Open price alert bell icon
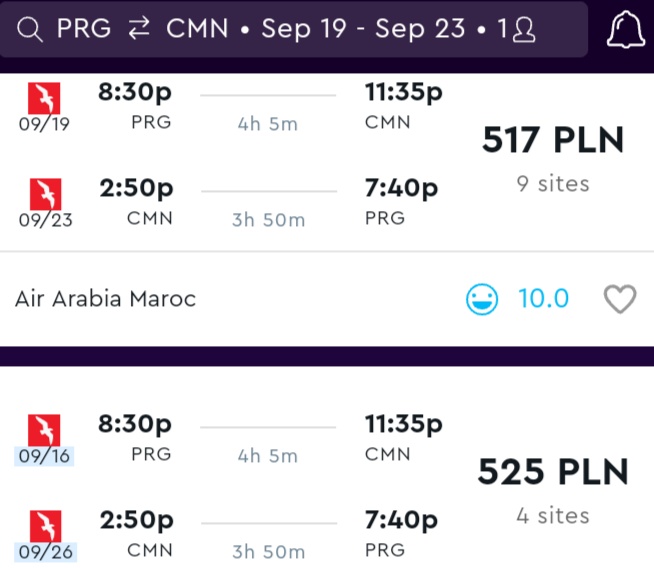The height and width of the screenshot is (568, 654). (625, 29)
